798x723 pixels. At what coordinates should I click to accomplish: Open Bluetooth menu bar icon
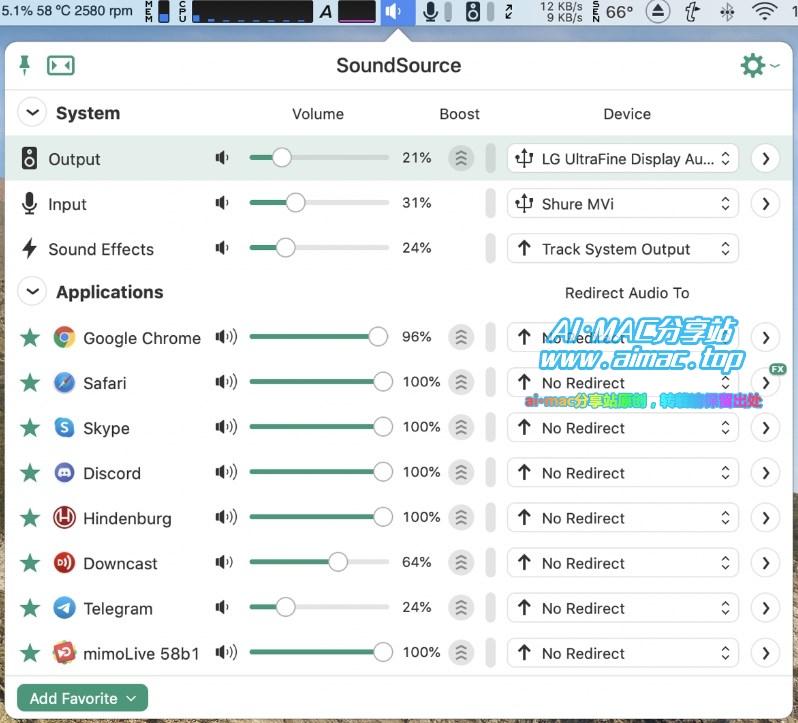(727, 11)
